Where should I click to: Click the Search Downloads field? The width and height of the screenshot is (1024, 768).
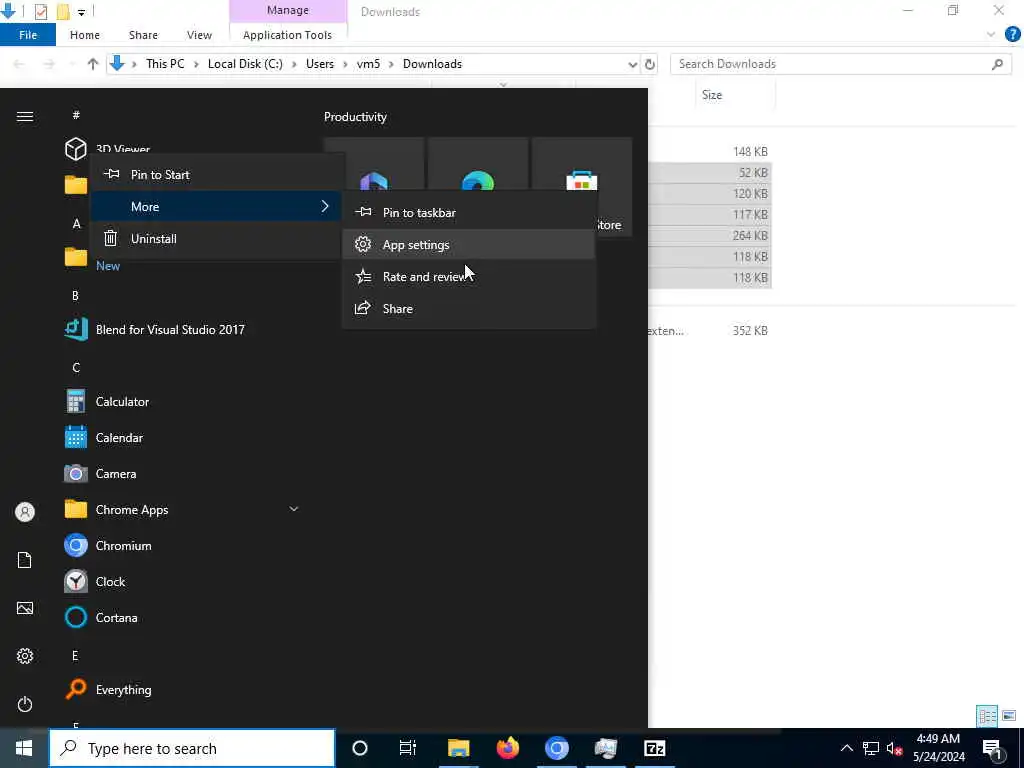point(840,64)
